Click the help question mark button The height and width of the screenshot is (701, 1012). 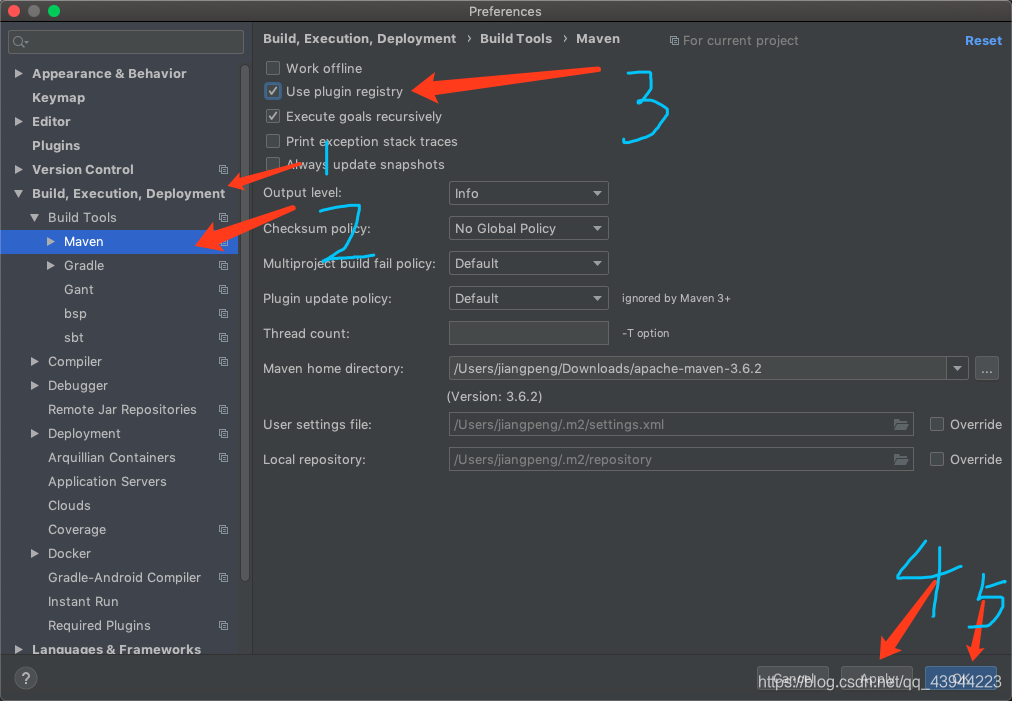tap(25, 678)
